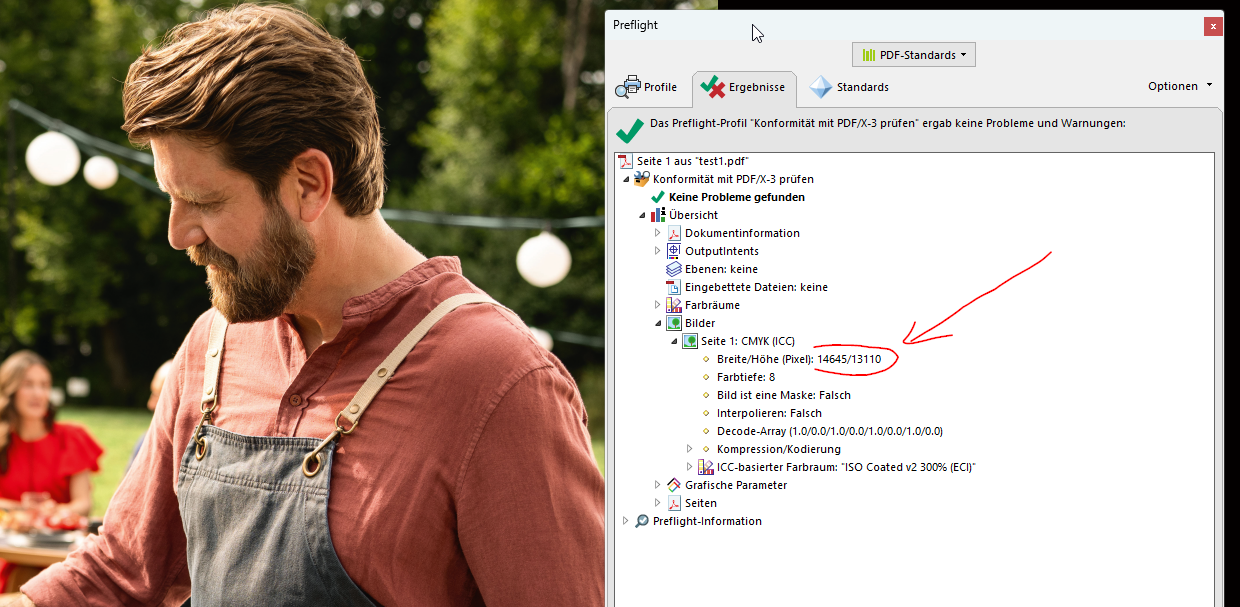
Task: Click the Grafische Parameter icon
Action: 674,485
